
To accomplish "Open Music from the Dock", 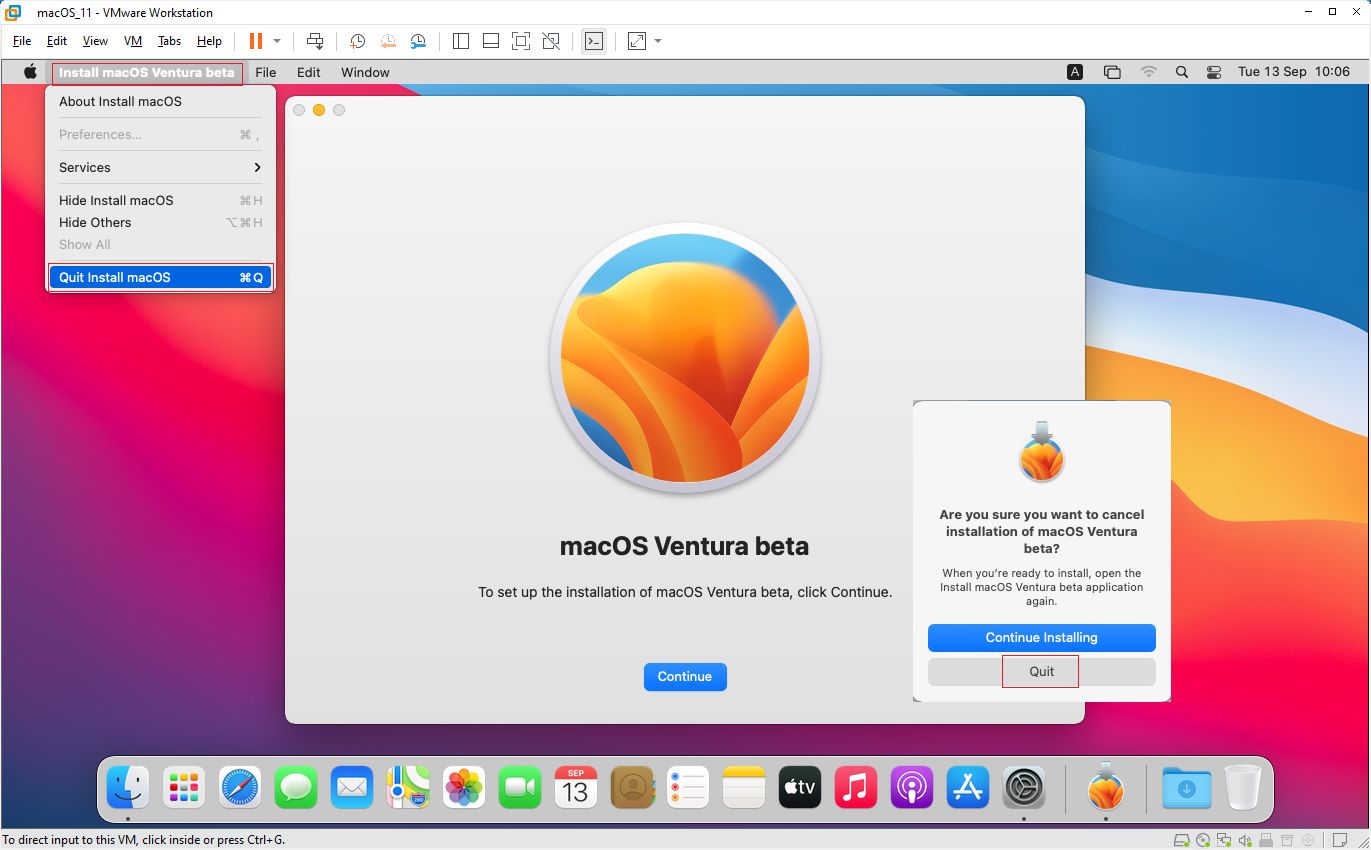I will click(x=856, y=788).
